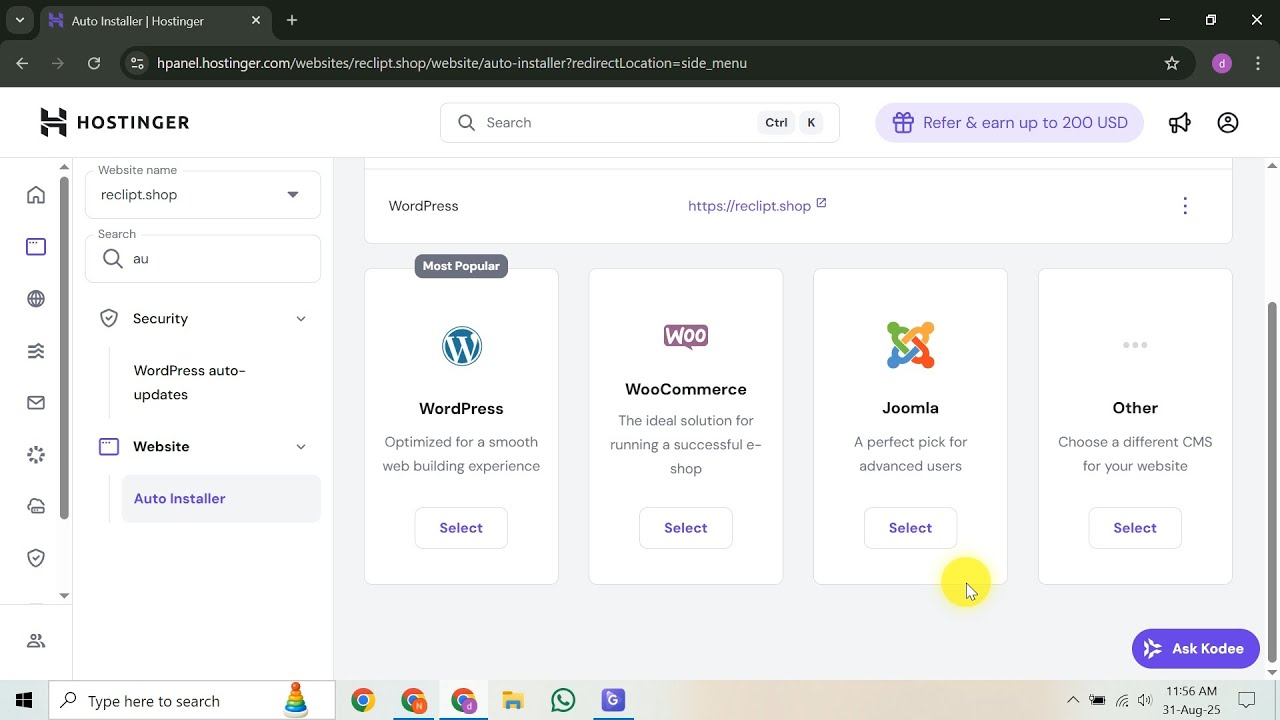This screenshot has height=720, width=1280.
Task: Open the shield check icon in left rail
Action: (x=36, y=558)
